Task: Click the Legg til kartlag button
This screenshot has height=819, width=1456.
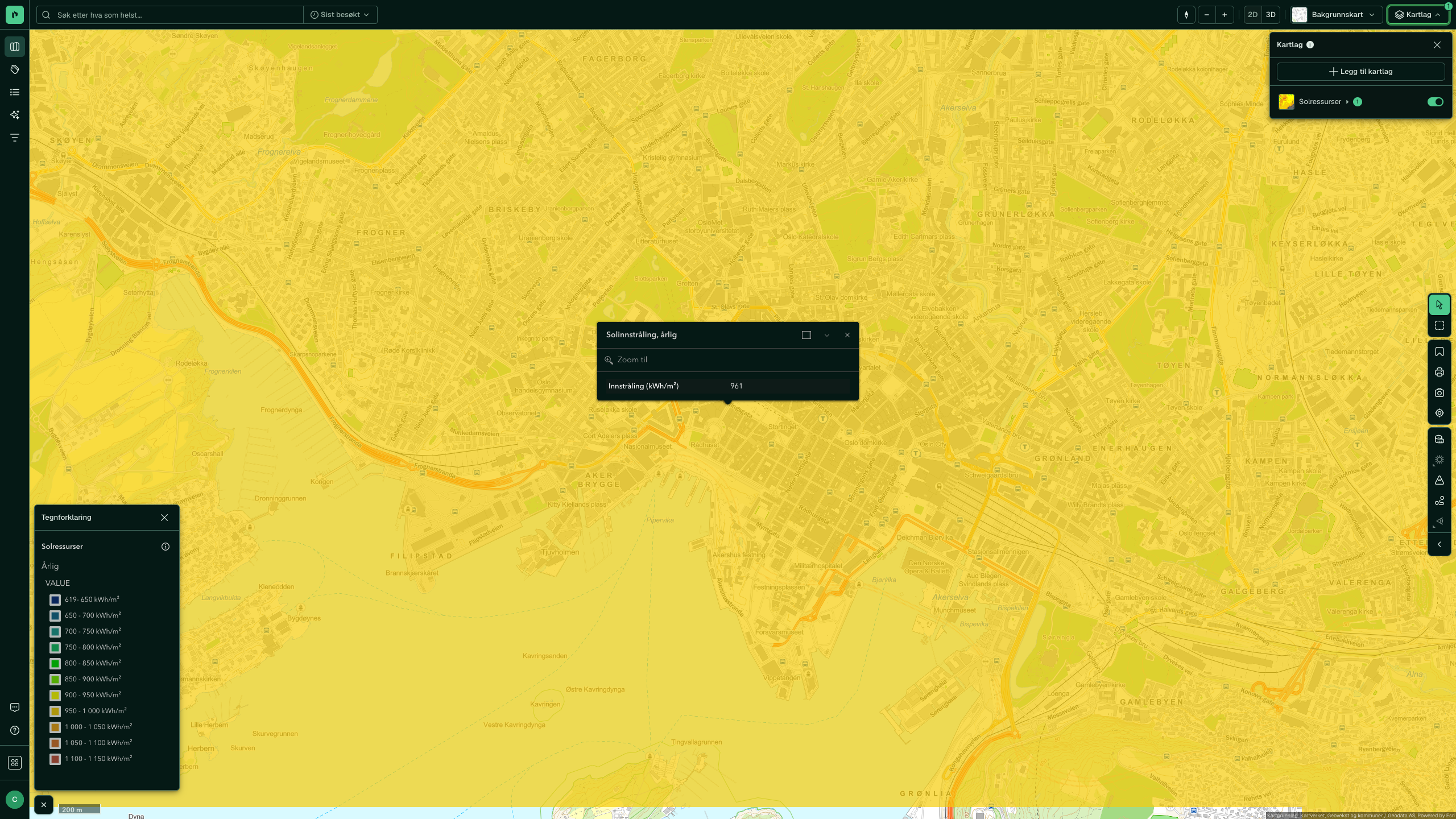Action: [x=1360, y=72]
